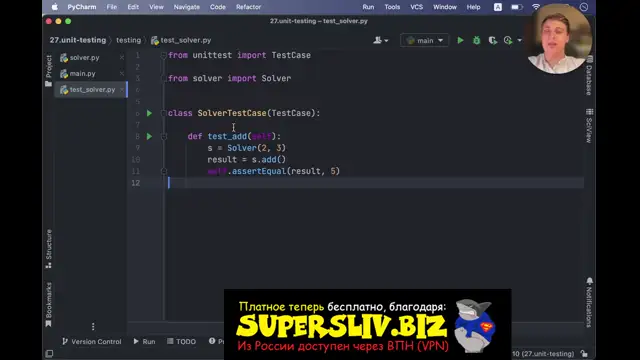Collapse the SolverTestCase class fold marker
Viewport: 640px width, 360px height.
tap(164, 113)
